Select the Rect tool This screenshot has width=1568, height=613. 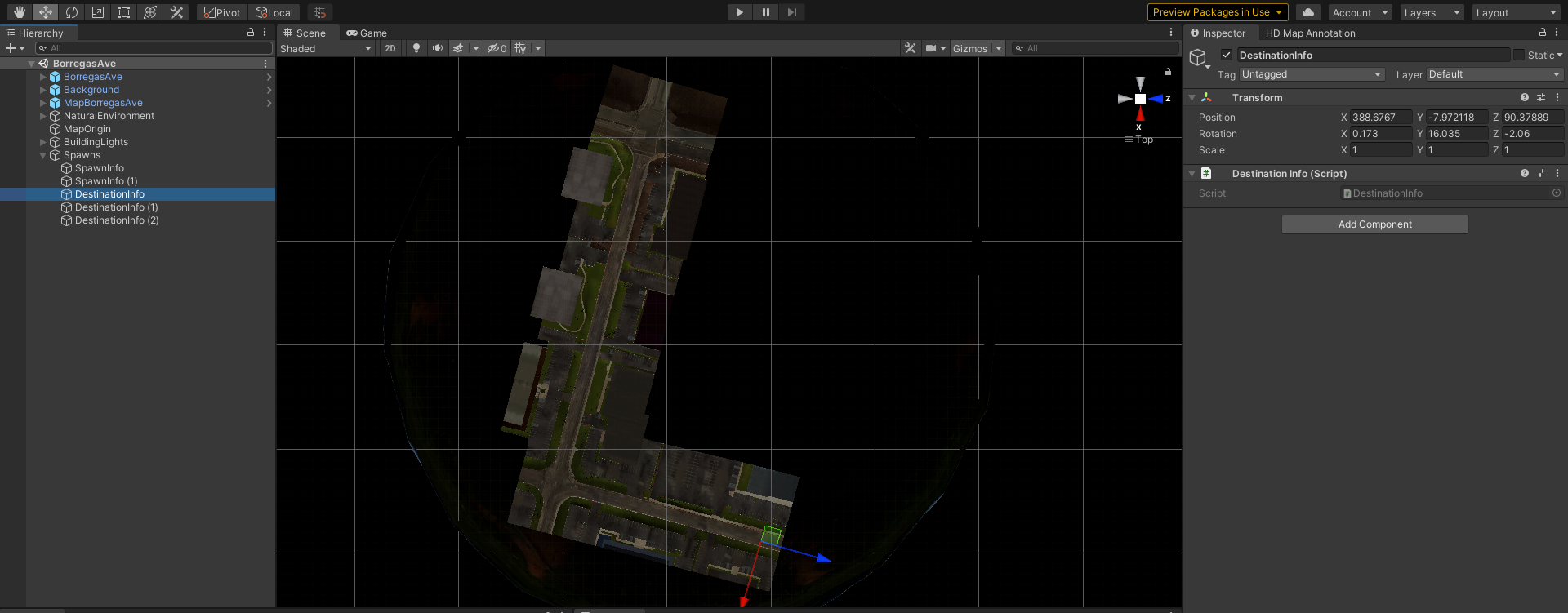click(124, 12)
